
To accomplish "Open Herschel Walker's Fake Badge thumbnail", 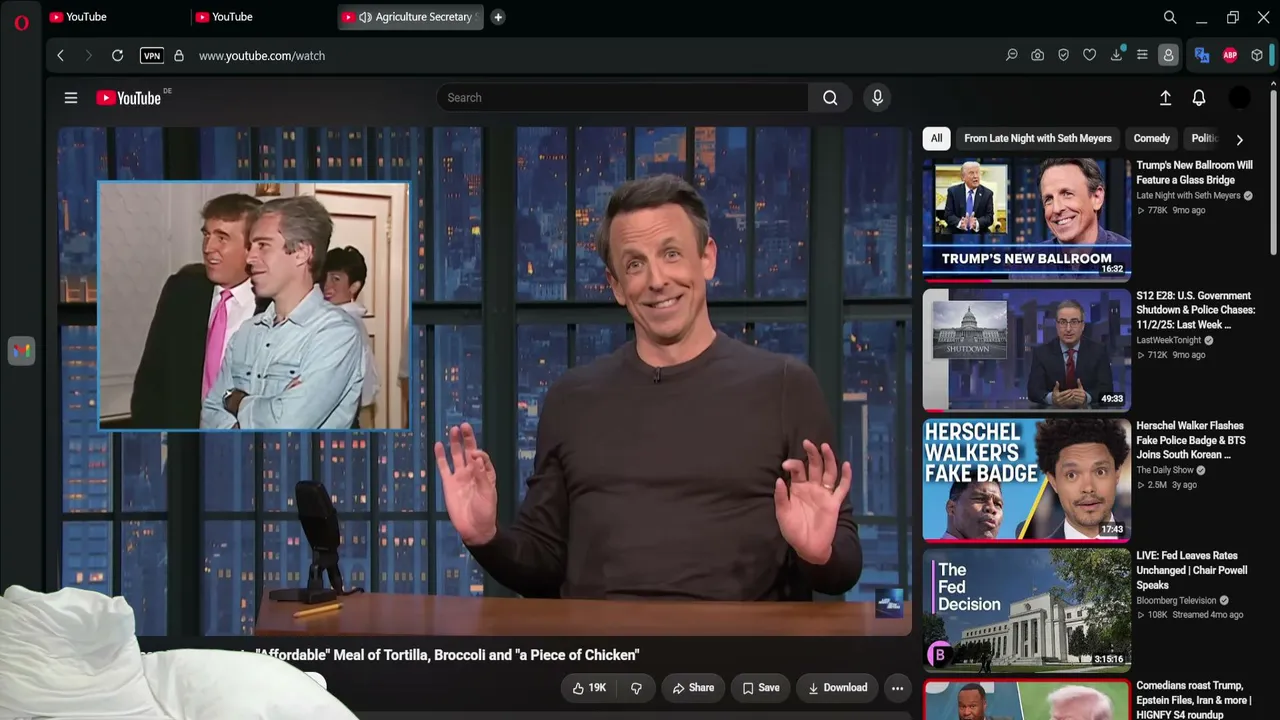I will 1027,479.
